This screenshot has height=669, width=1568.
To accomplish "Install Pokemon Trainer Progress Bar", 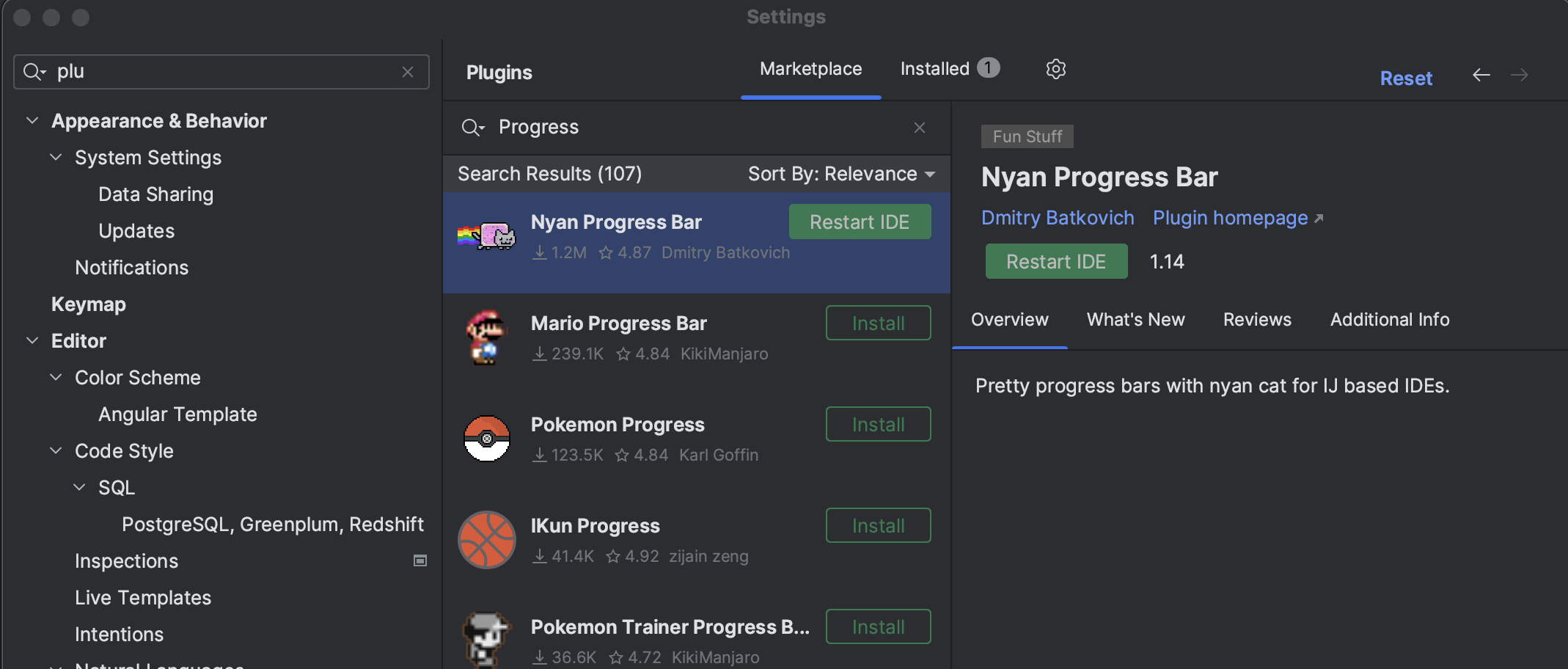I will 878,626.
